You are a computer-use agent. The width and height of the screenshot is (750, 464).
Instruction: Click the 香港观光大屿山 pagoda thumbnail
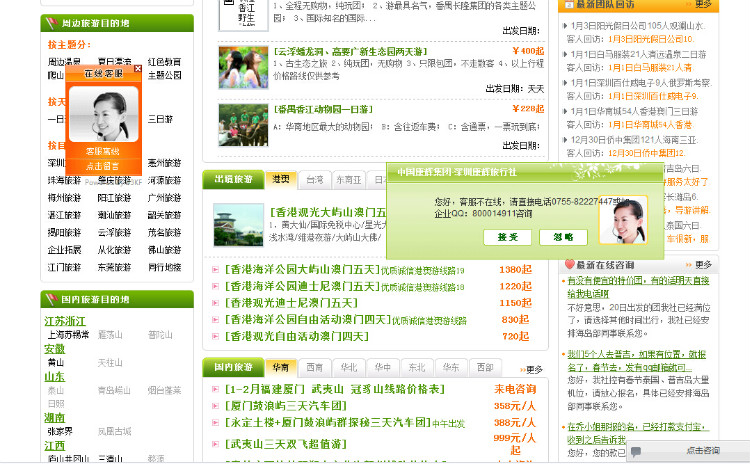point(239,225)
